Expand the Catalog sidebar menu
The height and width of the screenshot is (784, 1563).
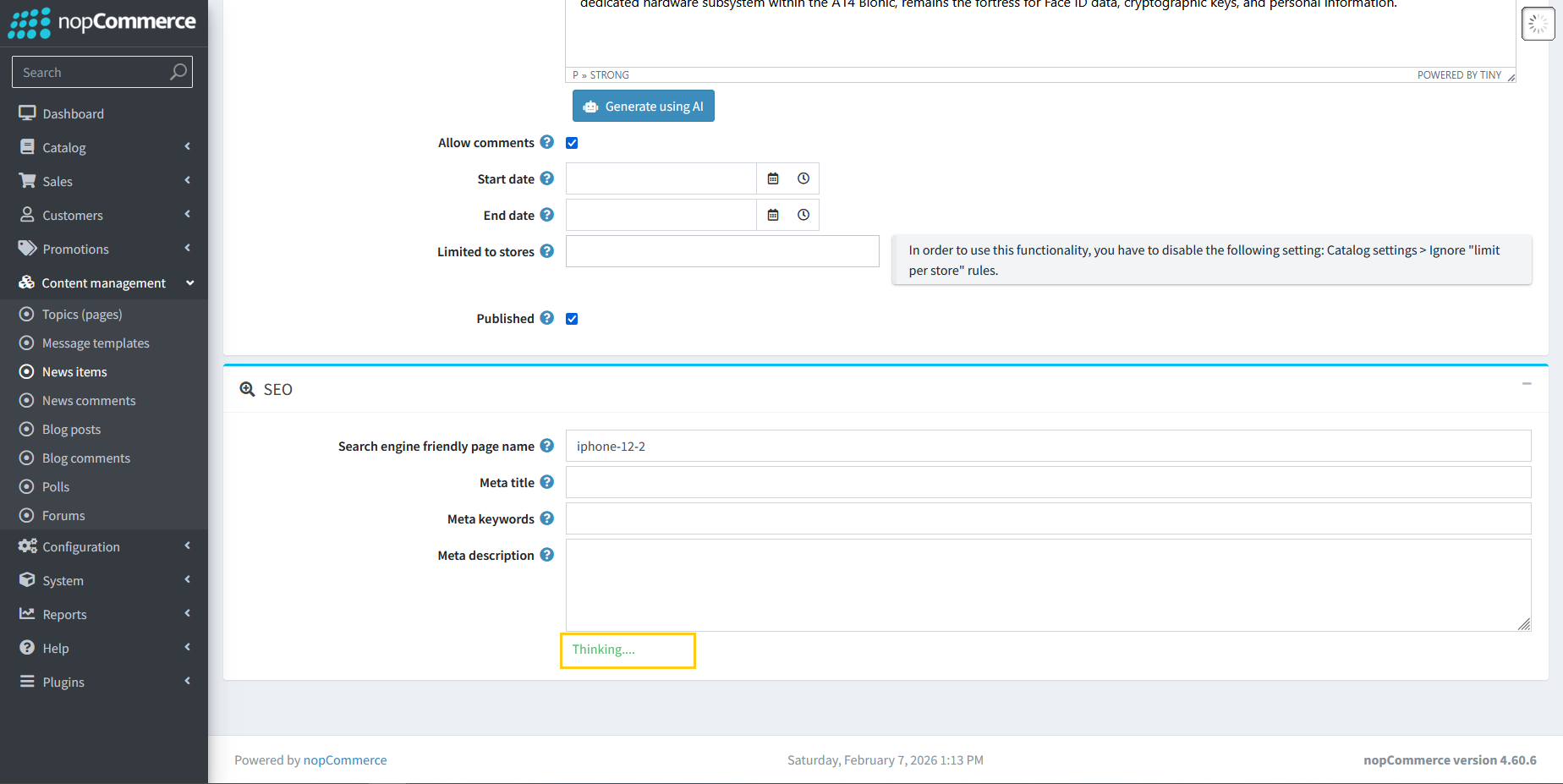click(x=104, y=147)
